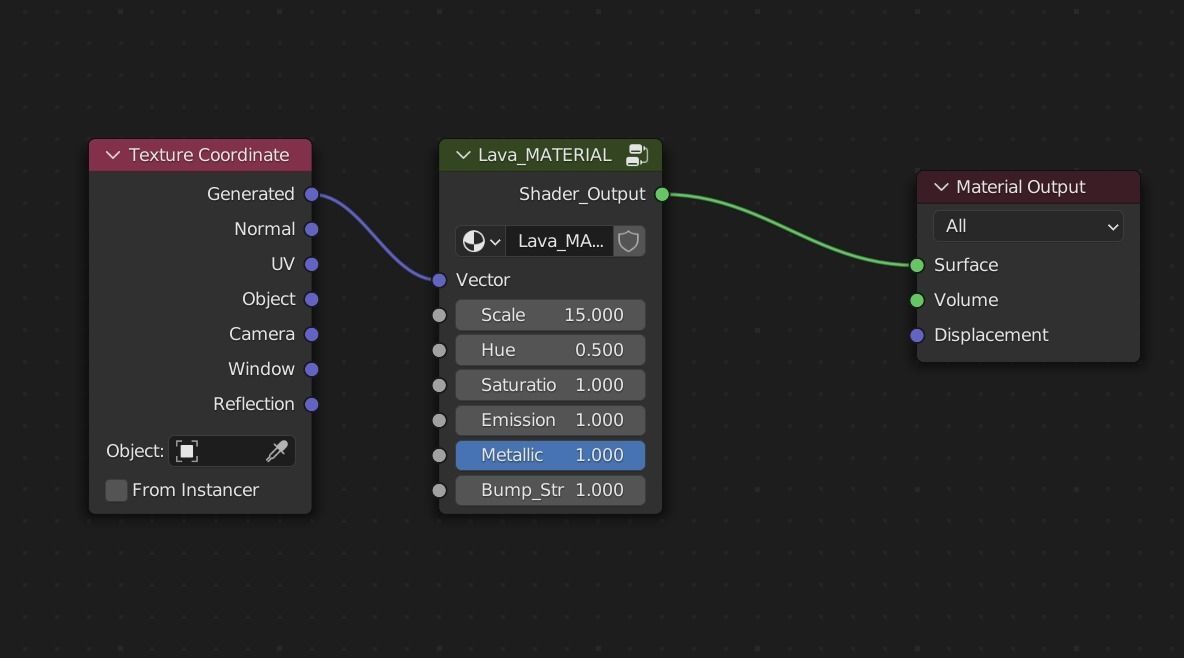Pick object with the eyedropper icon
Screen dimensions: 1184x658
[277, 451]
